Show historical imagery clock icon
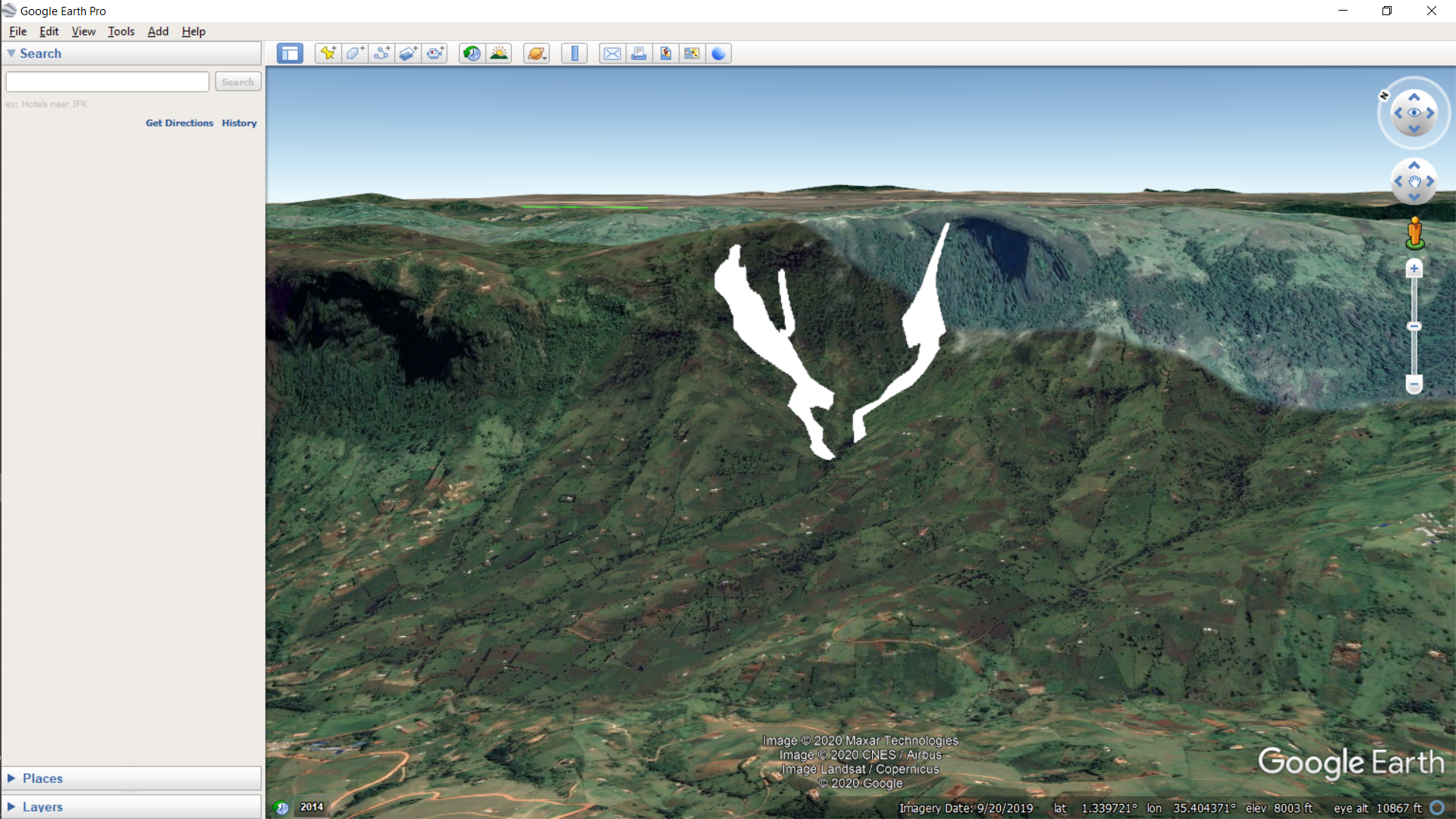The width and height of the screenshot is (1456, 819). coord(472,53)
